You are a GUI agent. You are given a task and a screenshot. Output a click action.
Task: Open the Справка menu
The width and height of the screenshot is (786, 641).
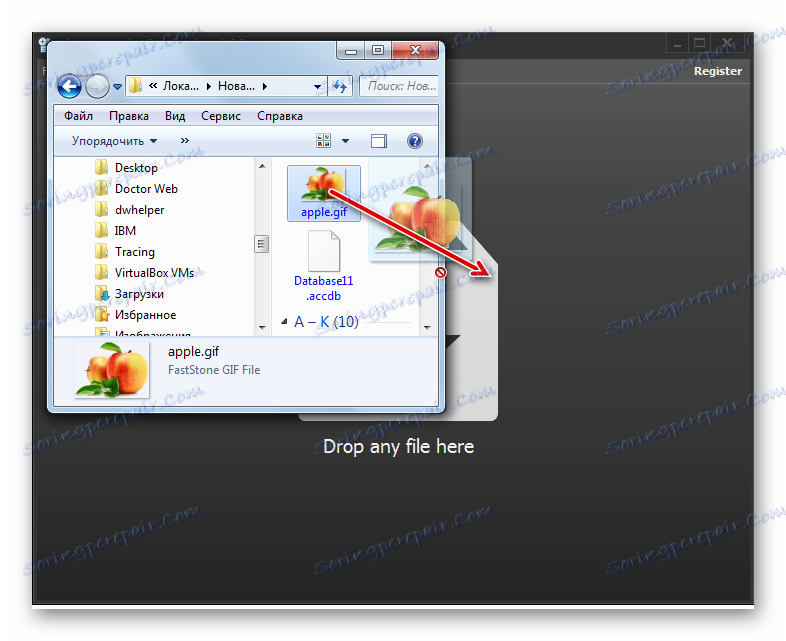(x=280, y=116)
